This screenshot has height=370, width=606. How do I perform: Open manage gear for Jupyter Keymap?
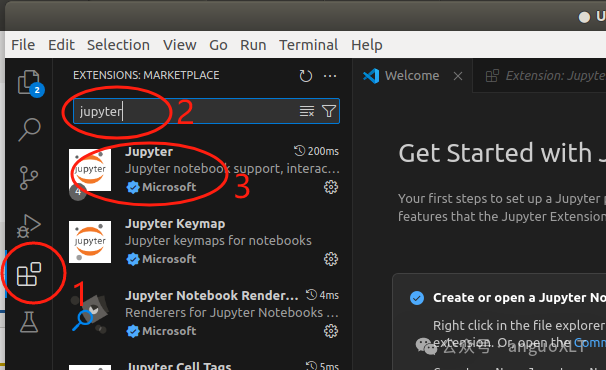(x=331, y=259)
